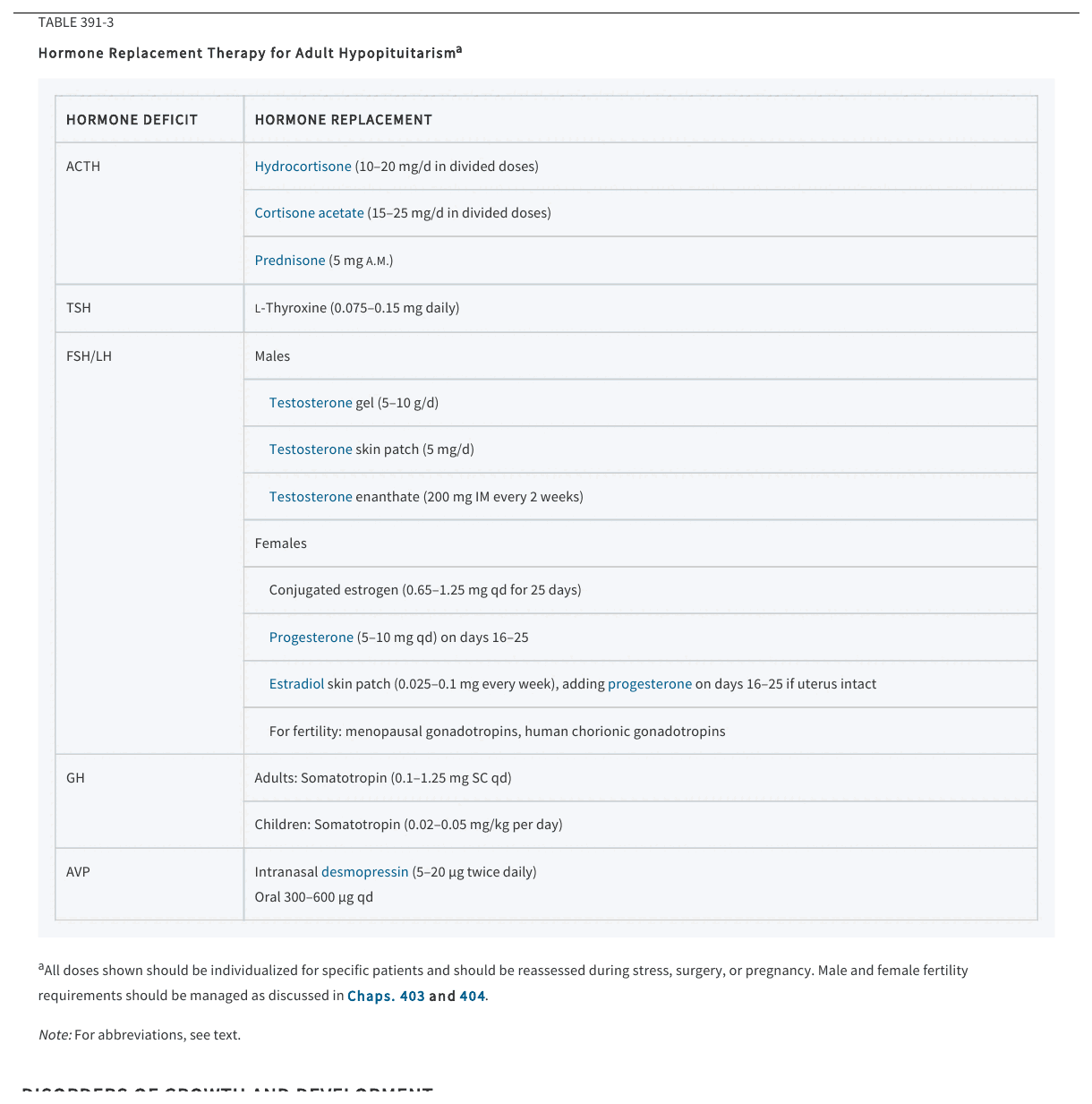
Task: Click the GH row label
Action: [x=75, y=778]
